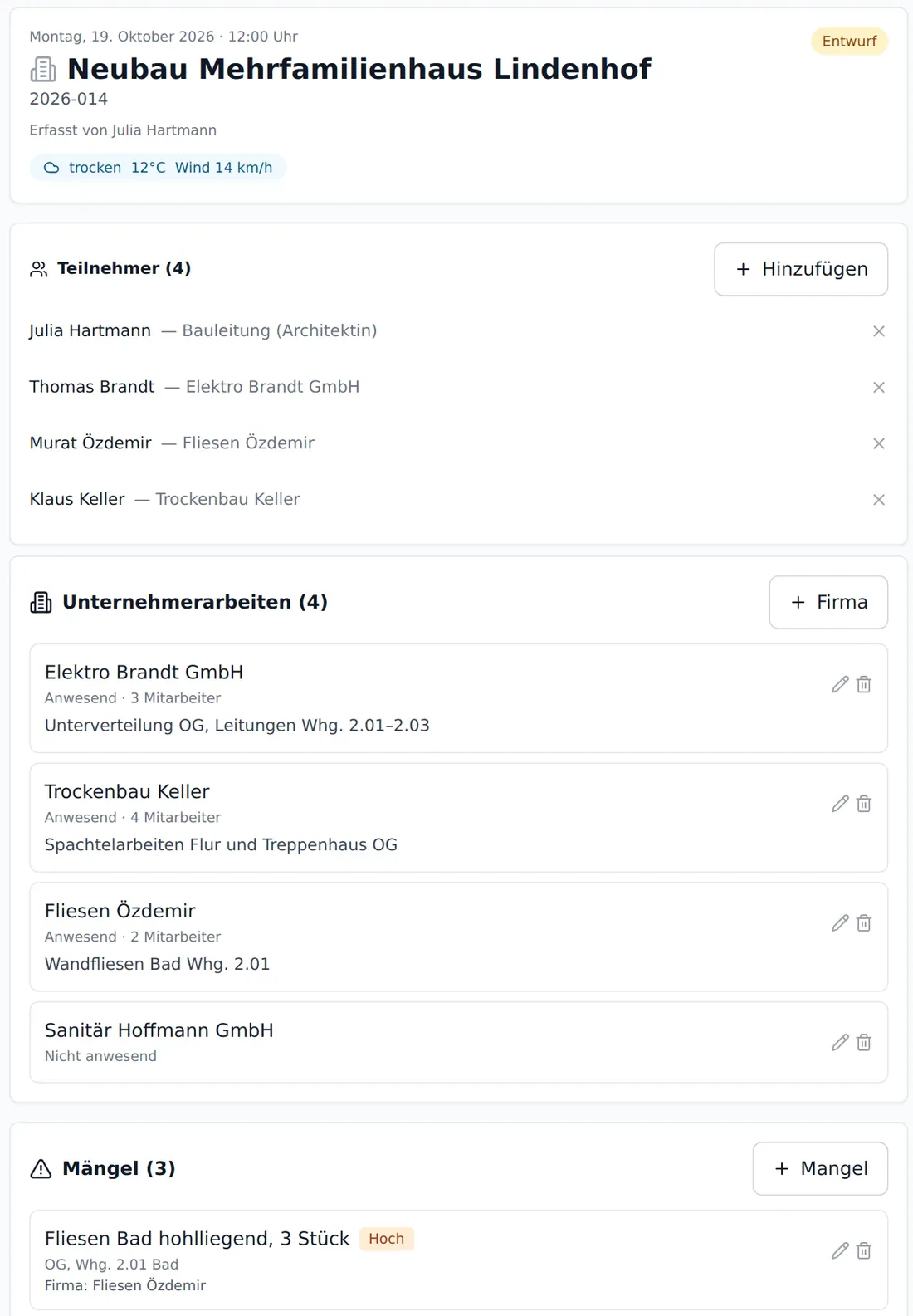This screenshot has height=1316, width=913.
Task: Click the Hoch priority tag
Action: click(x=386, y=1239)
